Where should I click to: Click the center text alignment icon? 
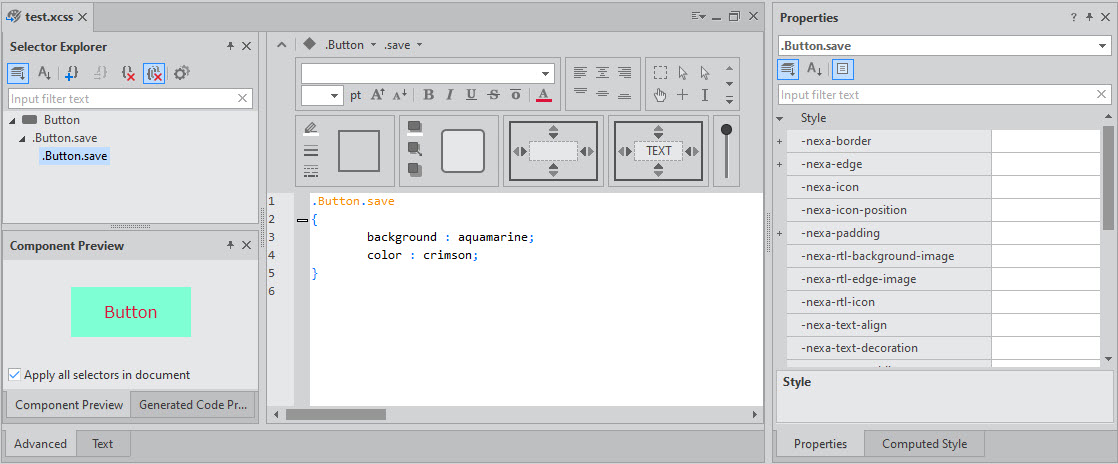pyautogui.click(x=602, y=73)
